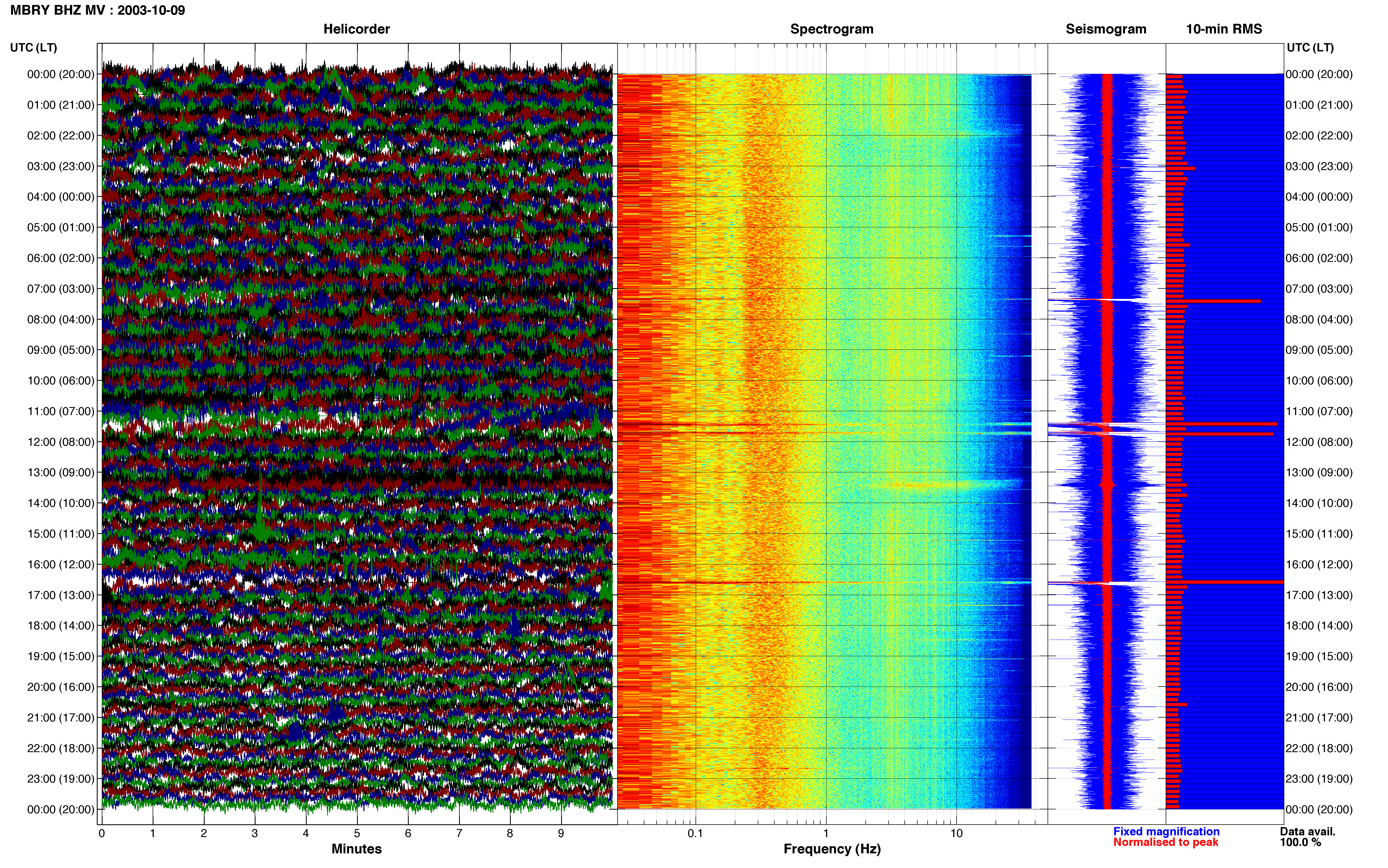Image resolution: width=1388 pixels, height=868 pixels.
Task: Click the 0.1 tick on the frequency axis
Action: pos(695,833)
